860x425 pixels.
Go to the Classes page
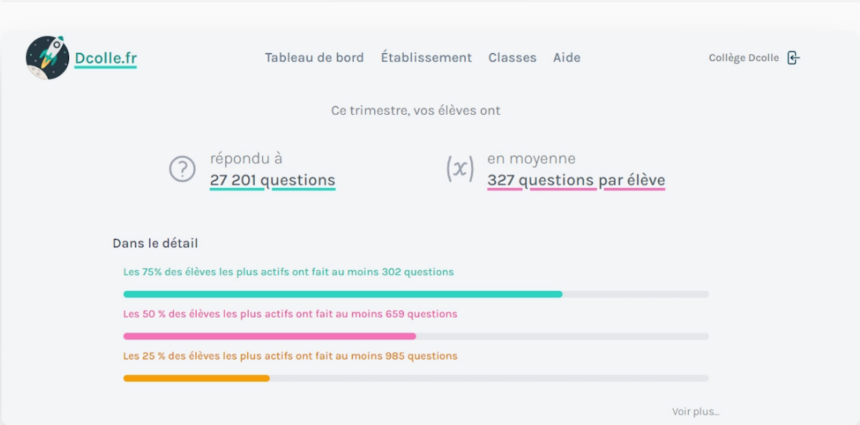point(512,58)
